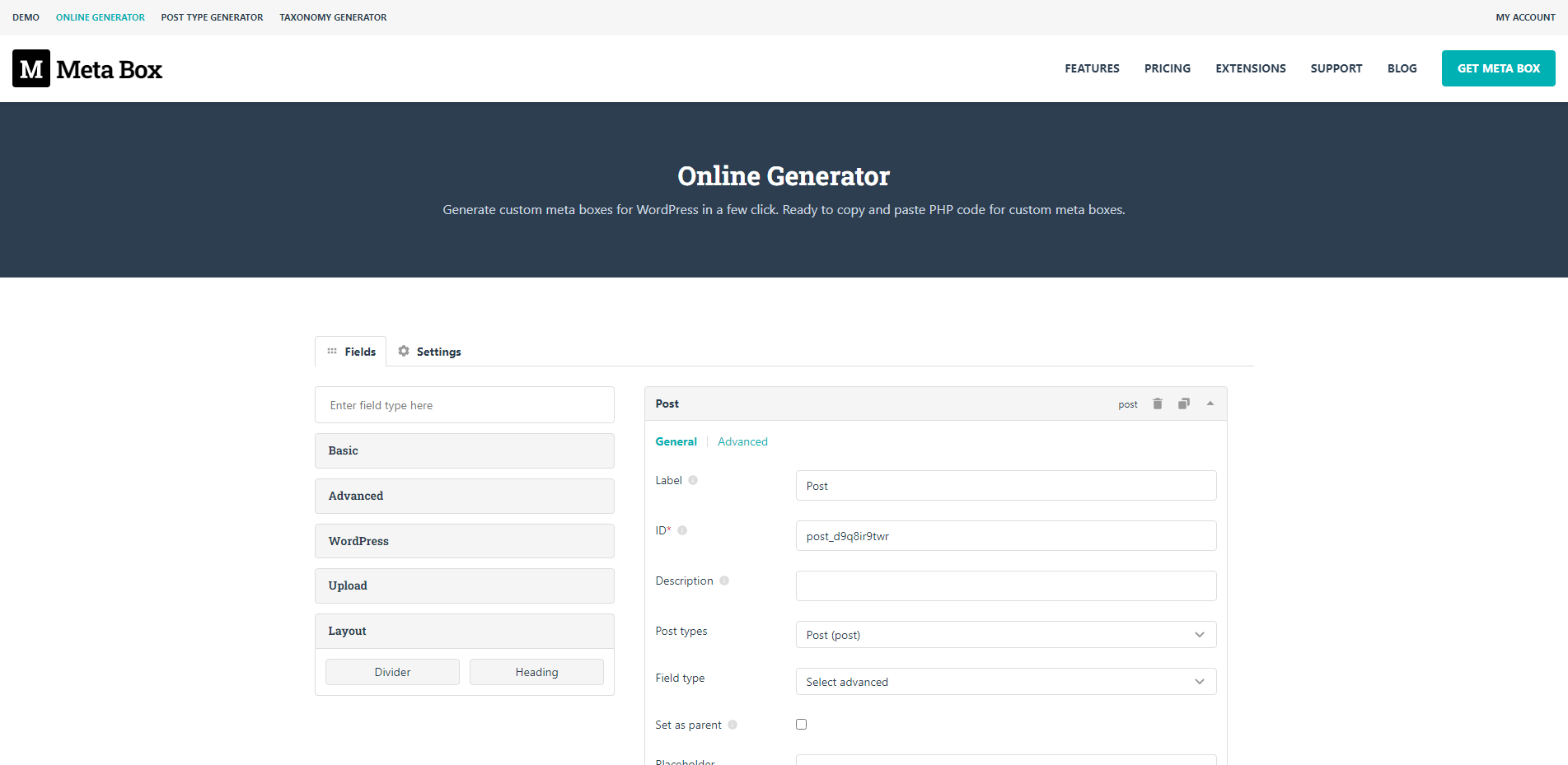Collapse the Layout field group
The width and height of the screenshot is (1568, 765).
pyautogui.click(x=465, y=631)
